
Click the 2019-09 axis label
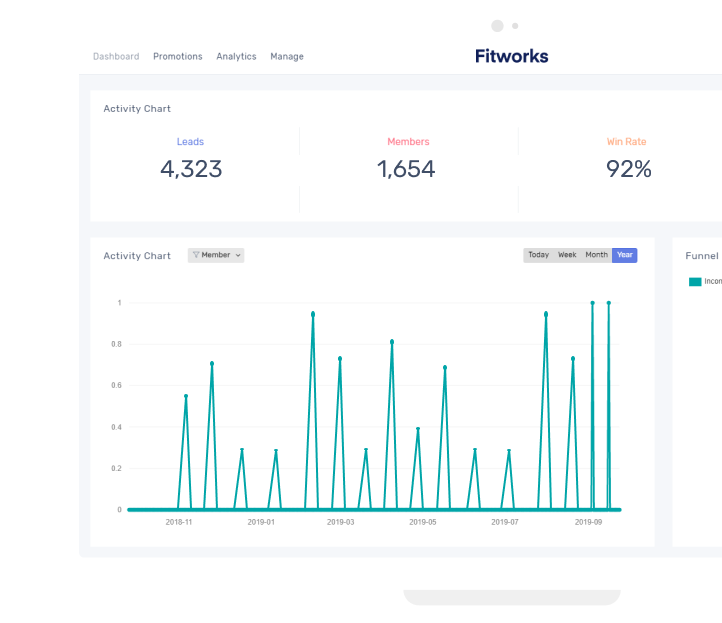tap(588, 522)
